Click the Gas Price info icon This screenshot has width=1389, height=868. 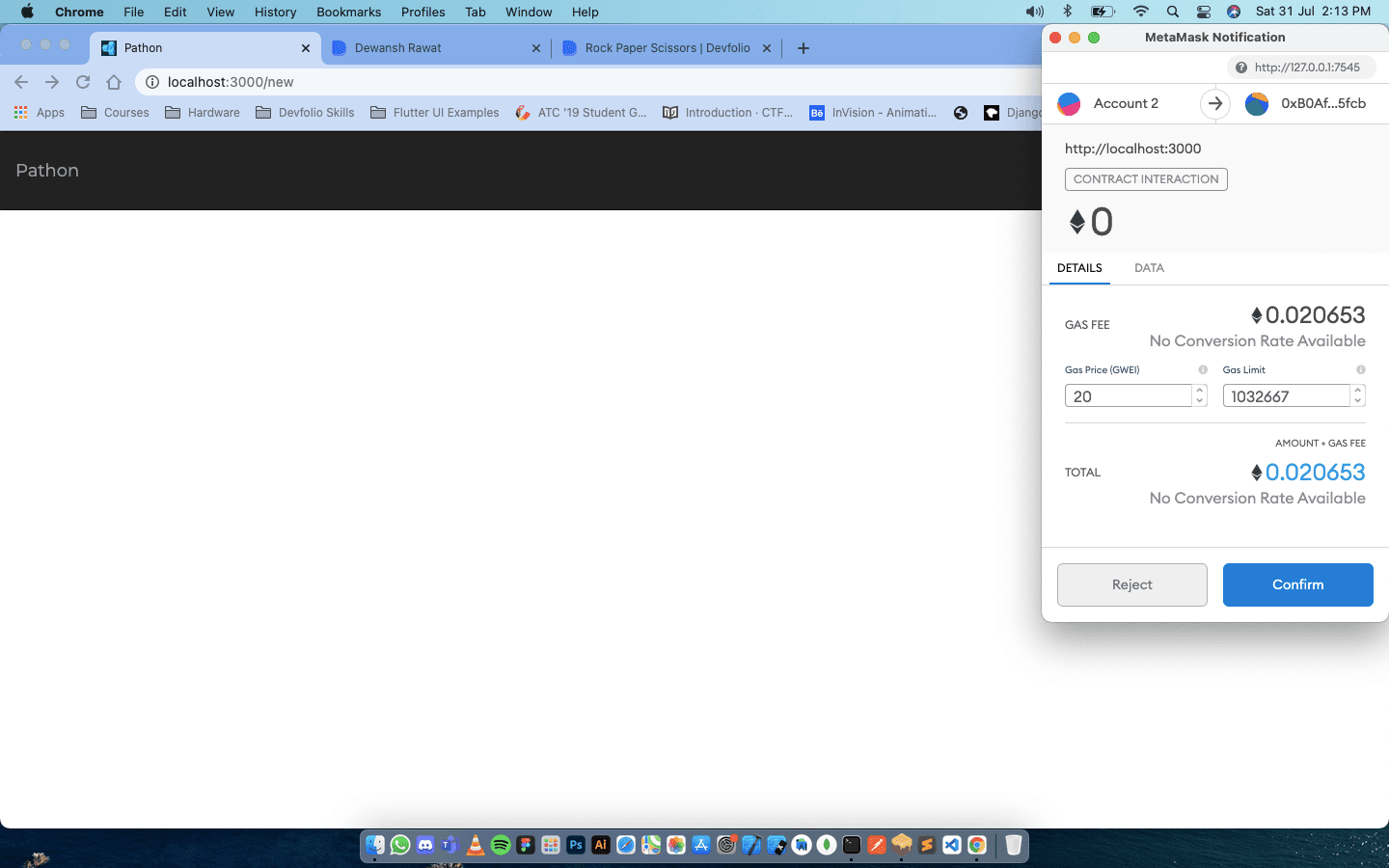click(1203, 369)
